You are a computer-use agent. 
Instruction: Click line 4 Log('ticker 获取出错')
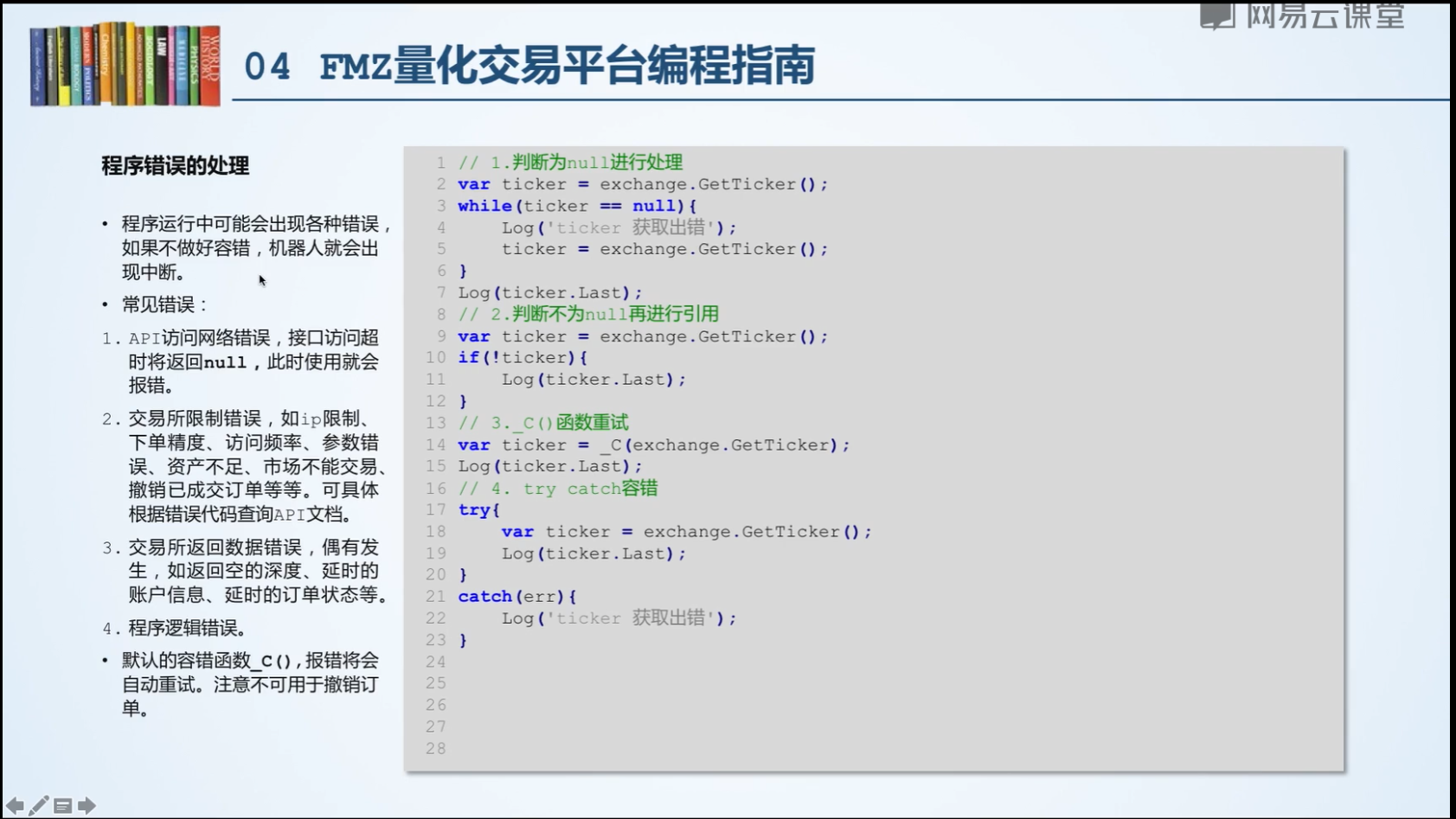619,227
